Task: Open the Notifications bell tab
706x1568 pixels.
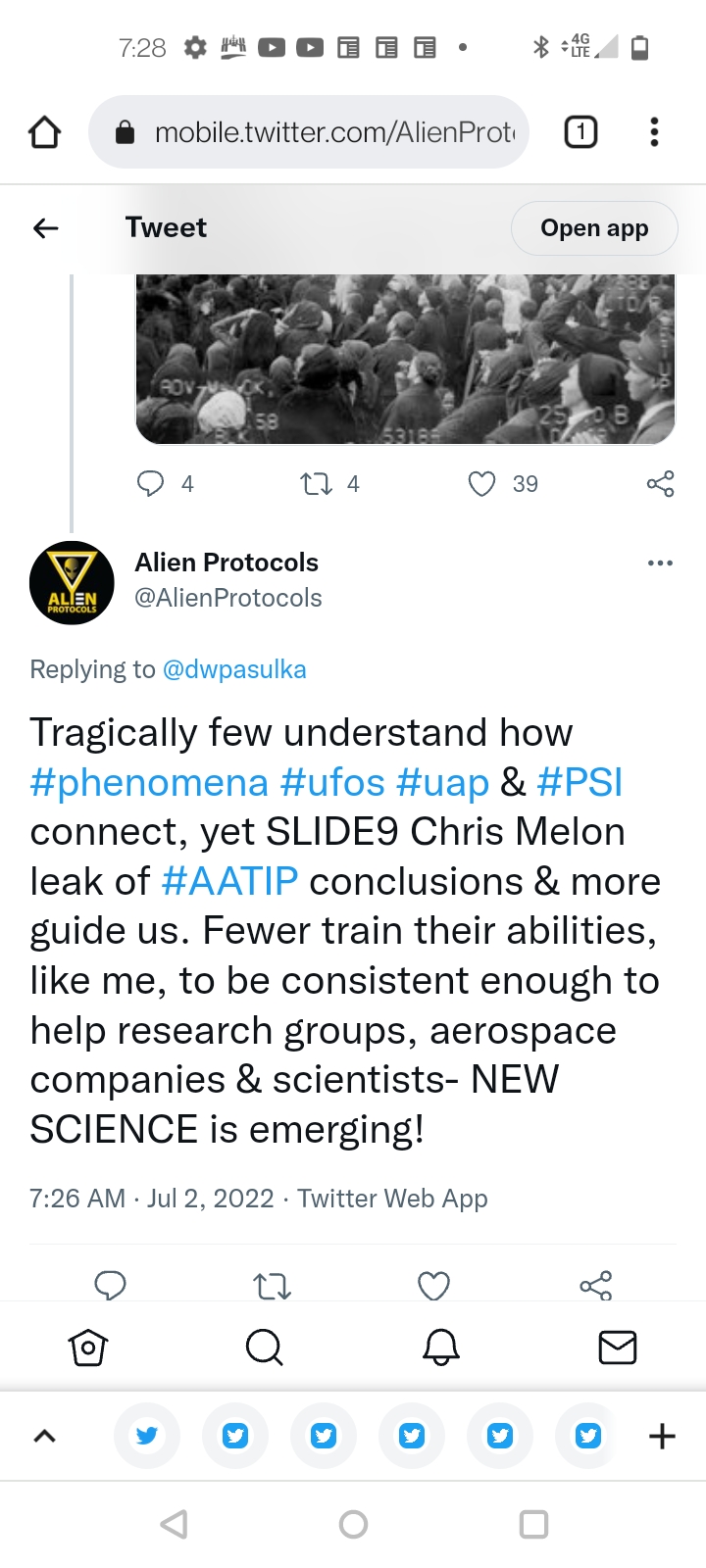Action: (x=441, y=1347)
